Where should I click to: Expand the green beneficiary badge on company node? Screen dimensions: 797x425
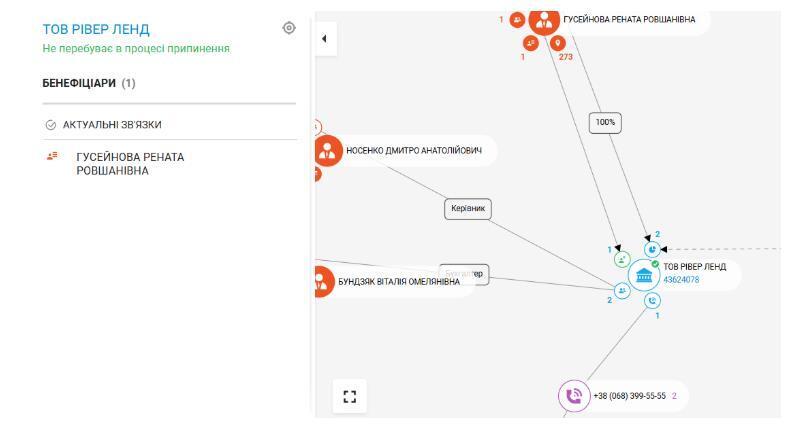coord(622,259)
